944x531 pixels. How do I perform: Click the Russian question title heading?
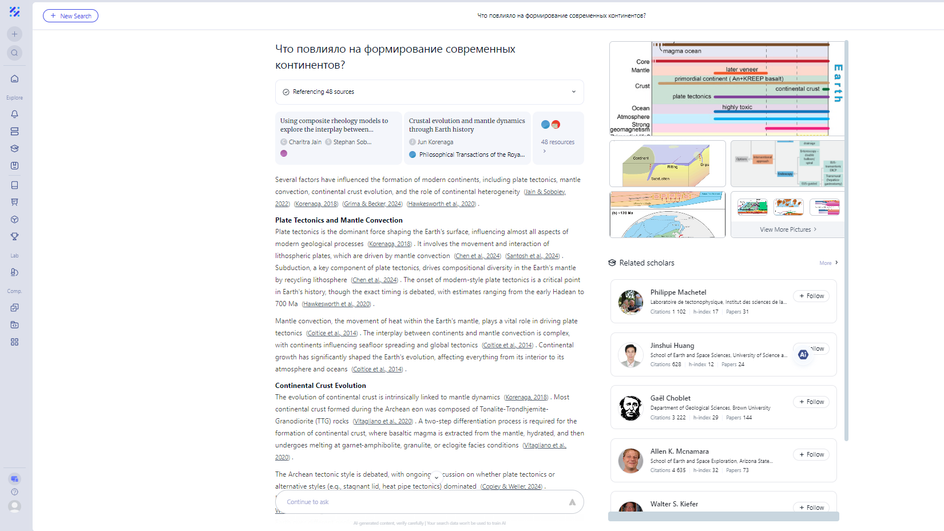[x=395, y=57]
